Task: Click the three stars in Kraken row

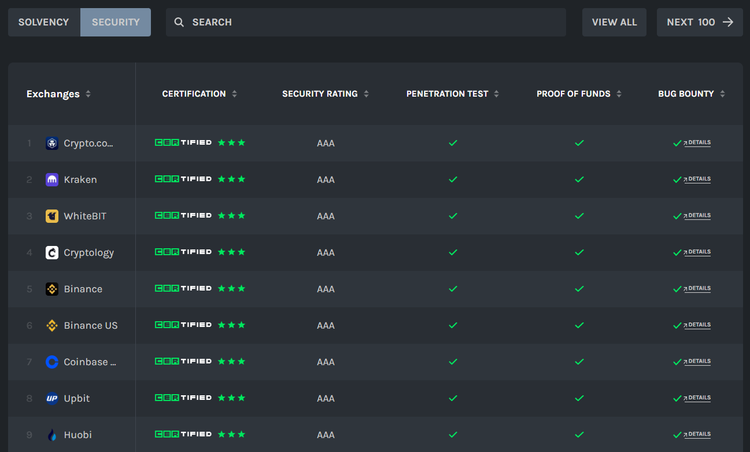Action: click(x=232, y=179)
